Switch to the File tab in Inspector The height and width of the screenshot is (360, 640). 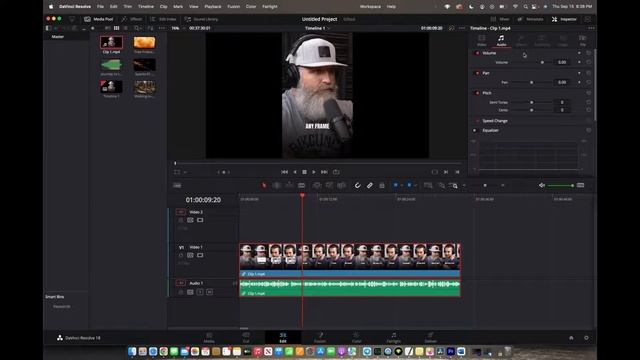(583, 40)
